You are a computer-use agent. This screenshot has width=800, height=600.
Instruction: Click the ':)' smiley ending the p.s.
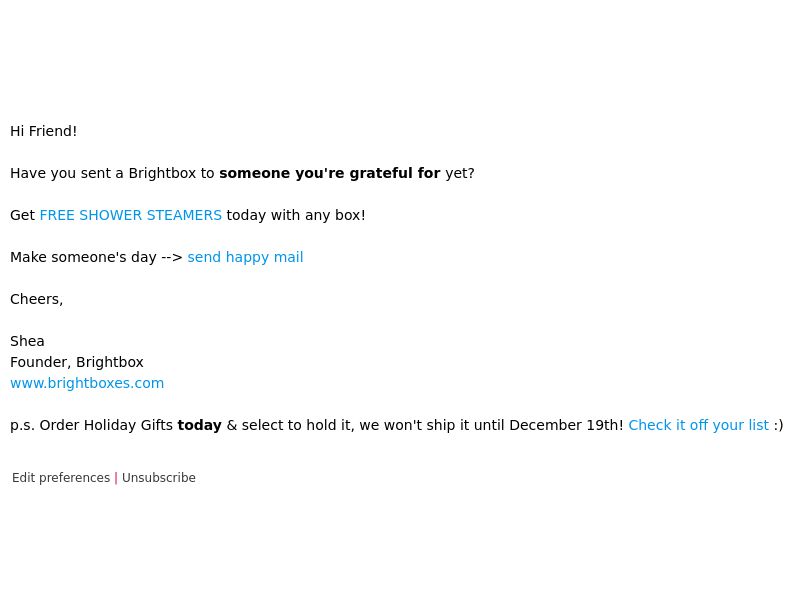779,425
